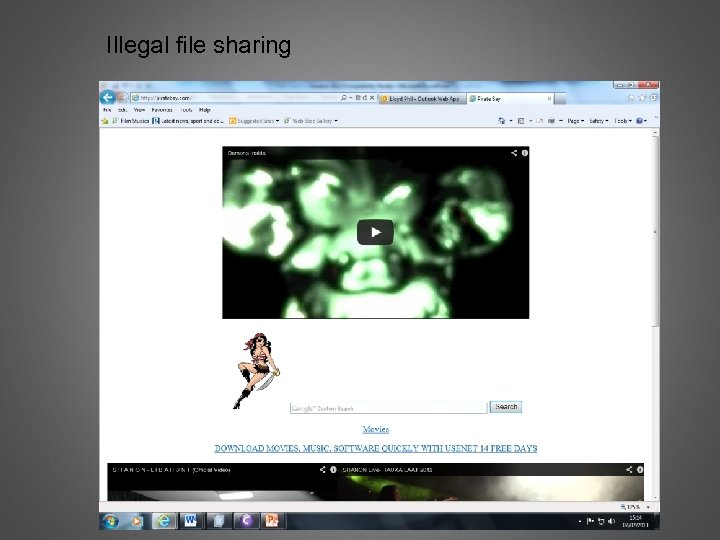Select the Pirate Bay tab
This screenshot has width=720, height=540.
tap(510, 98)
